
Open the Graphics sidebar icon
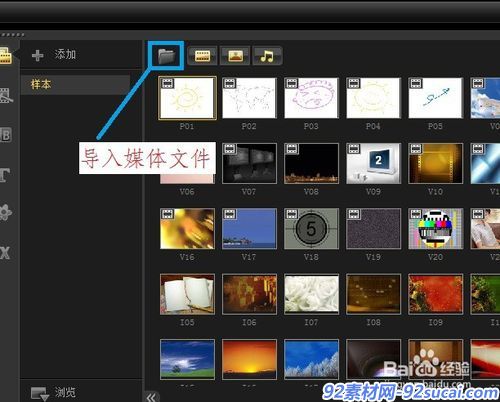pyautogui.click(x=6, y=213)
